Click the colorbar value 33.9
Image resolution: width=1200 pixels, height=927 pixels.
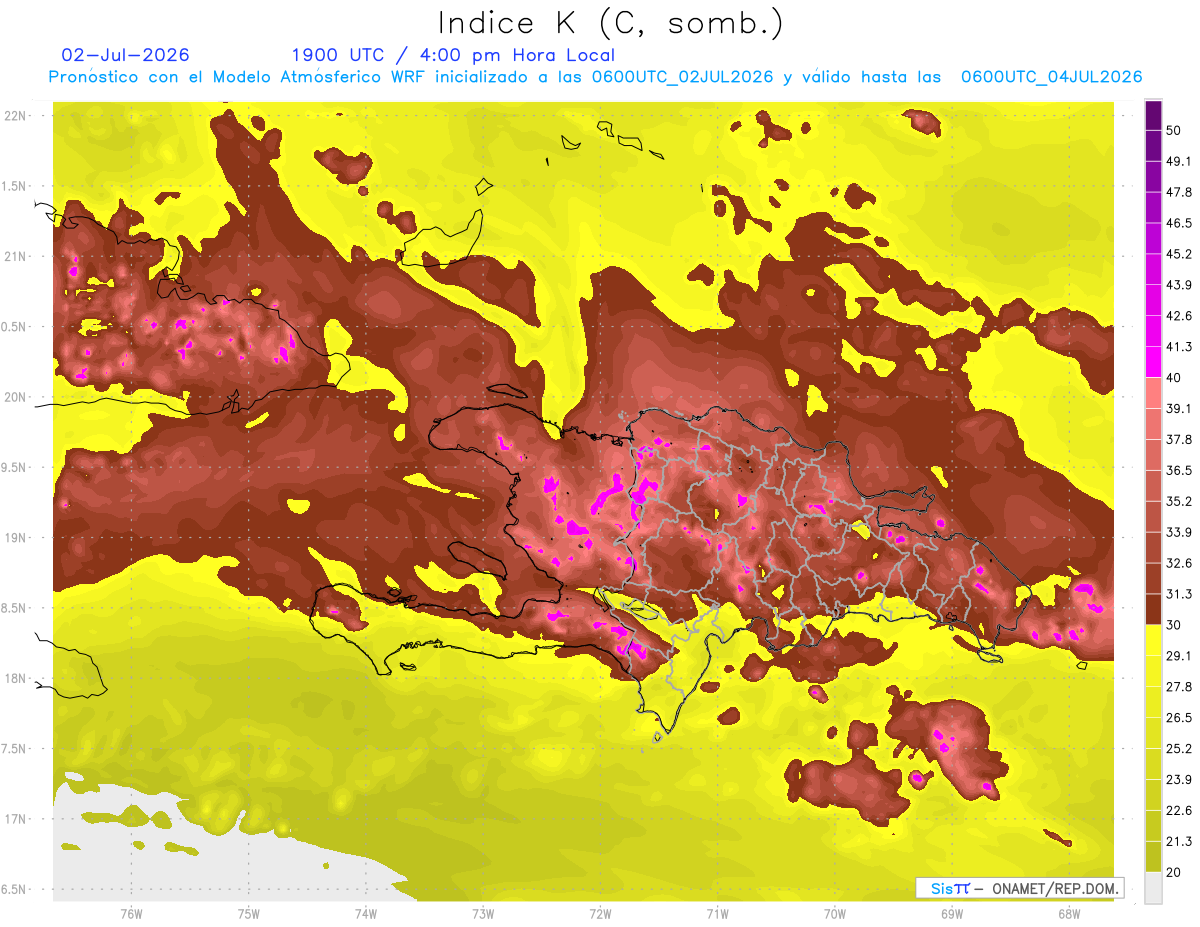point(1178,532)
